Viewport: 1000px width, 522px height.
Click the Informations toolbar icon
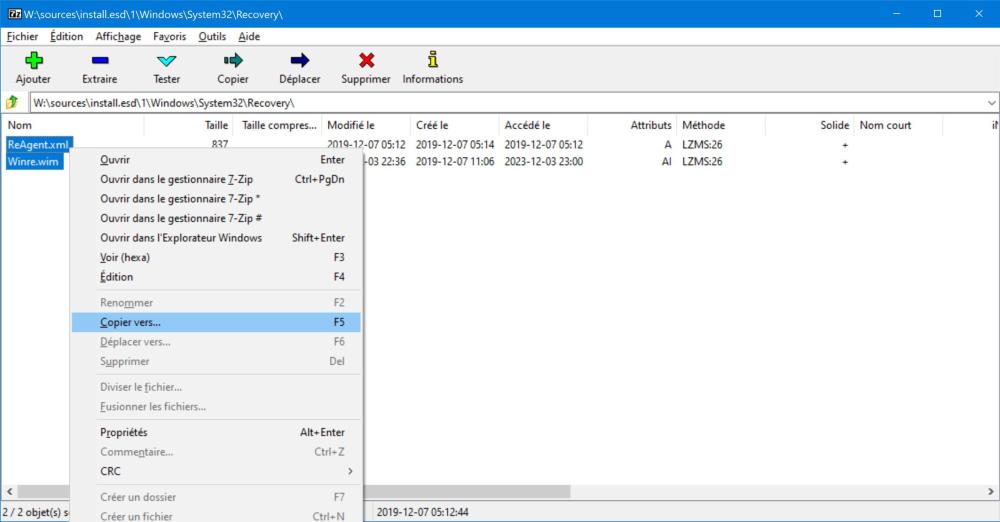click(433, 60)
